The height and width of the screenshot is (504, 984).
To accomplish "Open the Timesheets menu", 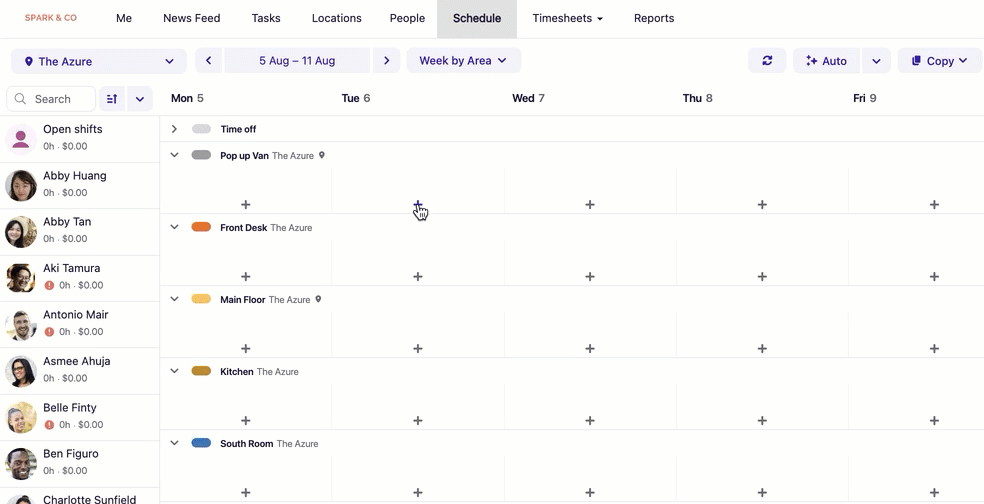I will (x=567, y=18).
